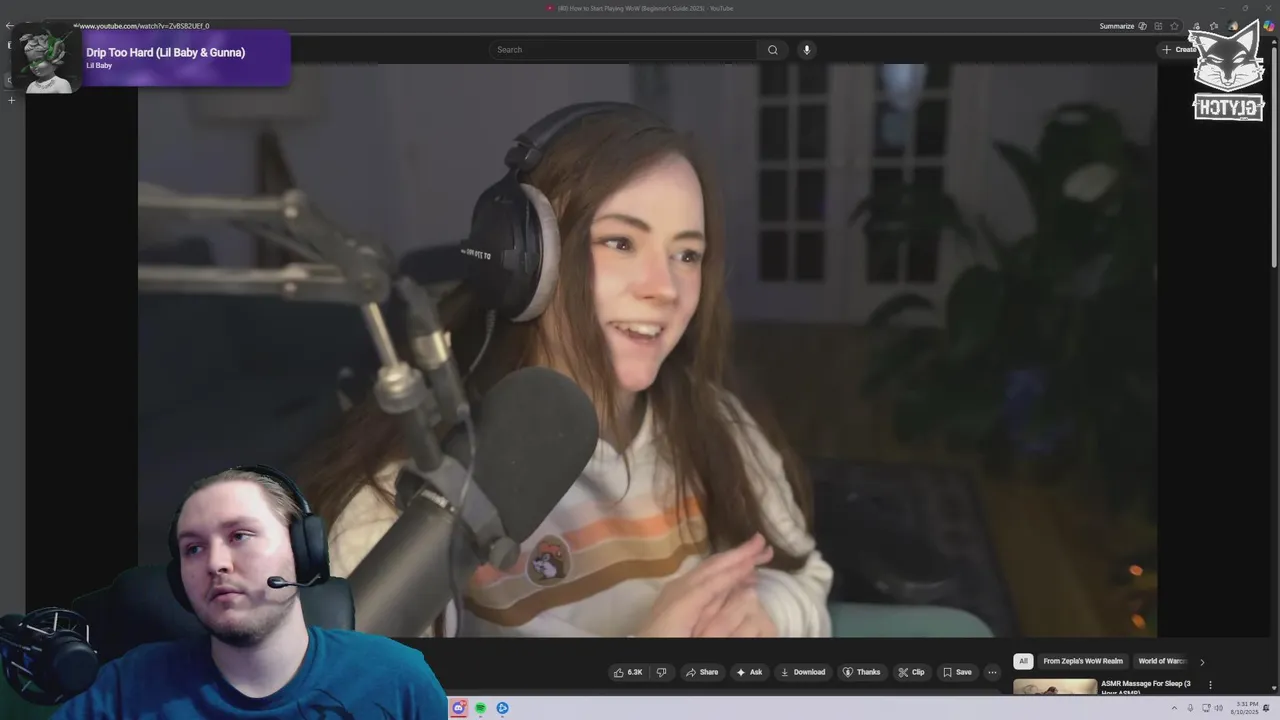Expand chip list with the right chevron
The height and width of the screenshot is (720, 1280).
(x=1202, y=661)
